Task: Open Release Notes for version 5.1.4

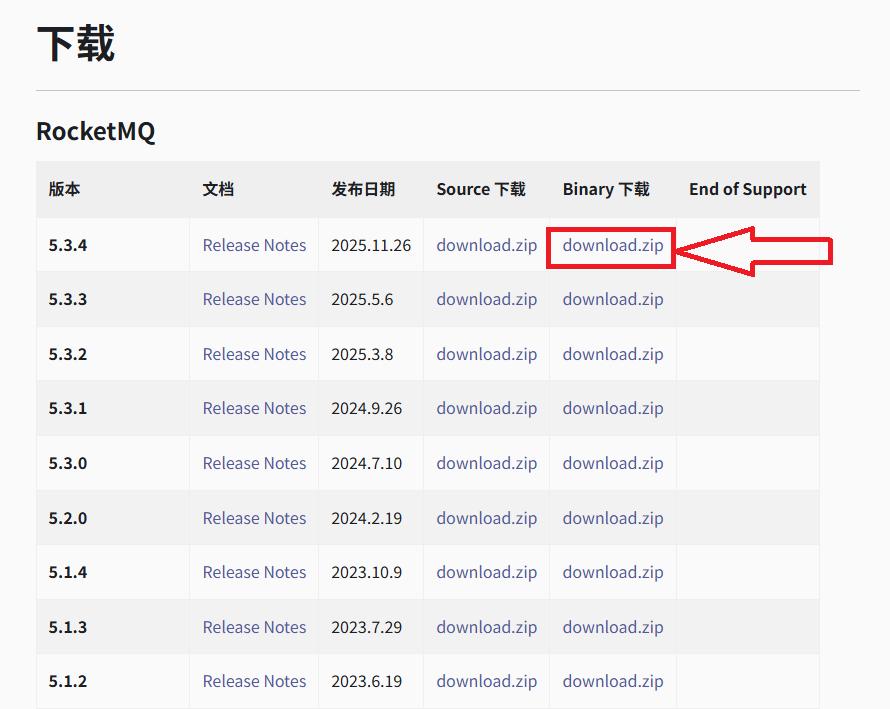Action: [x=254, y=572]
